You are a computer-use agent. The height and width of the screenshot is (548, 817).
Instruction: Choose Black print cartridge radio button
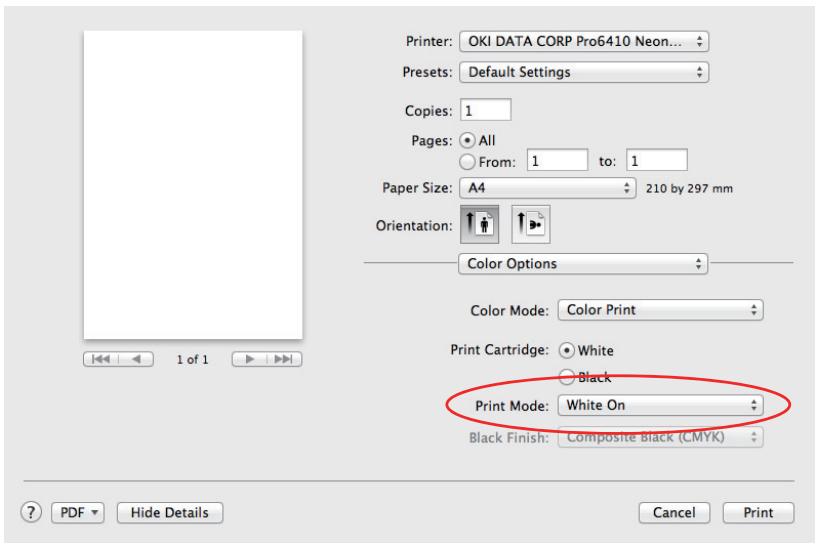(566, 377)
